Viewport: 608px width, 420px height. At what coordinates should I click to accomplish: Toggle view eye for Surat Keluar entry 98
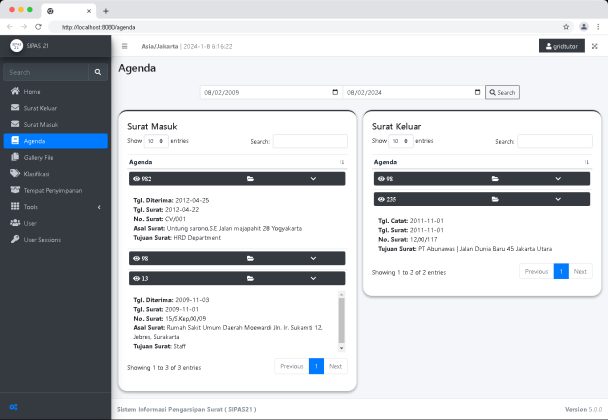click(x=379, y=178)
